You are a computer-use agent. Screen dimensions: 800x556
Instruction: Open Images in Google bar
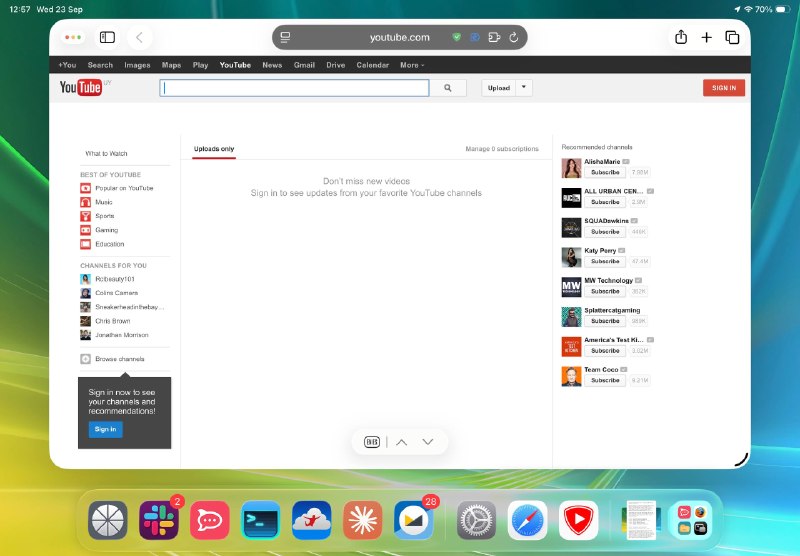click(137, 65)
